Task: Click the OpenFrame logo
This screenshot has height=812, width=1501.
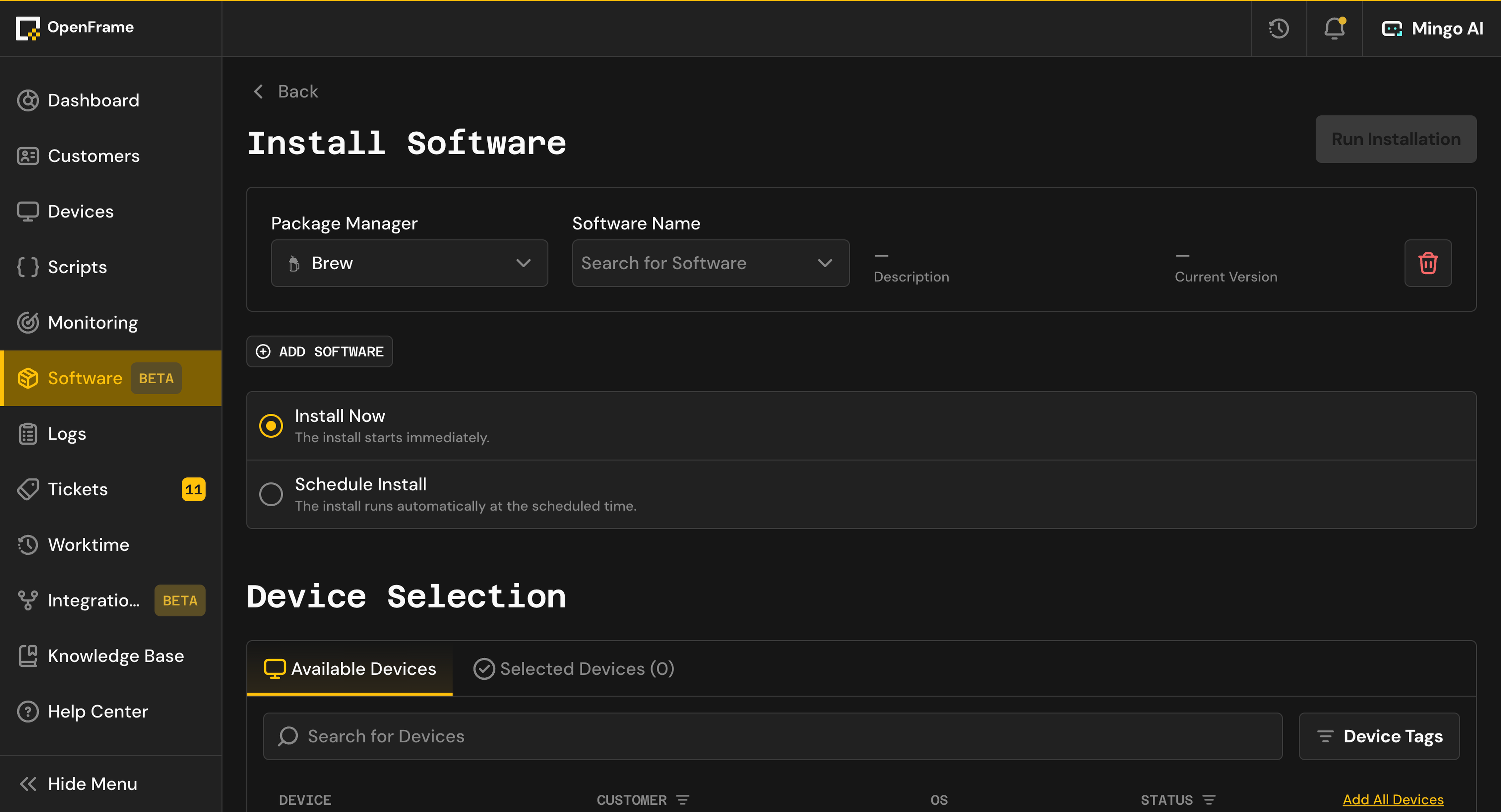Action: [75, 28]
